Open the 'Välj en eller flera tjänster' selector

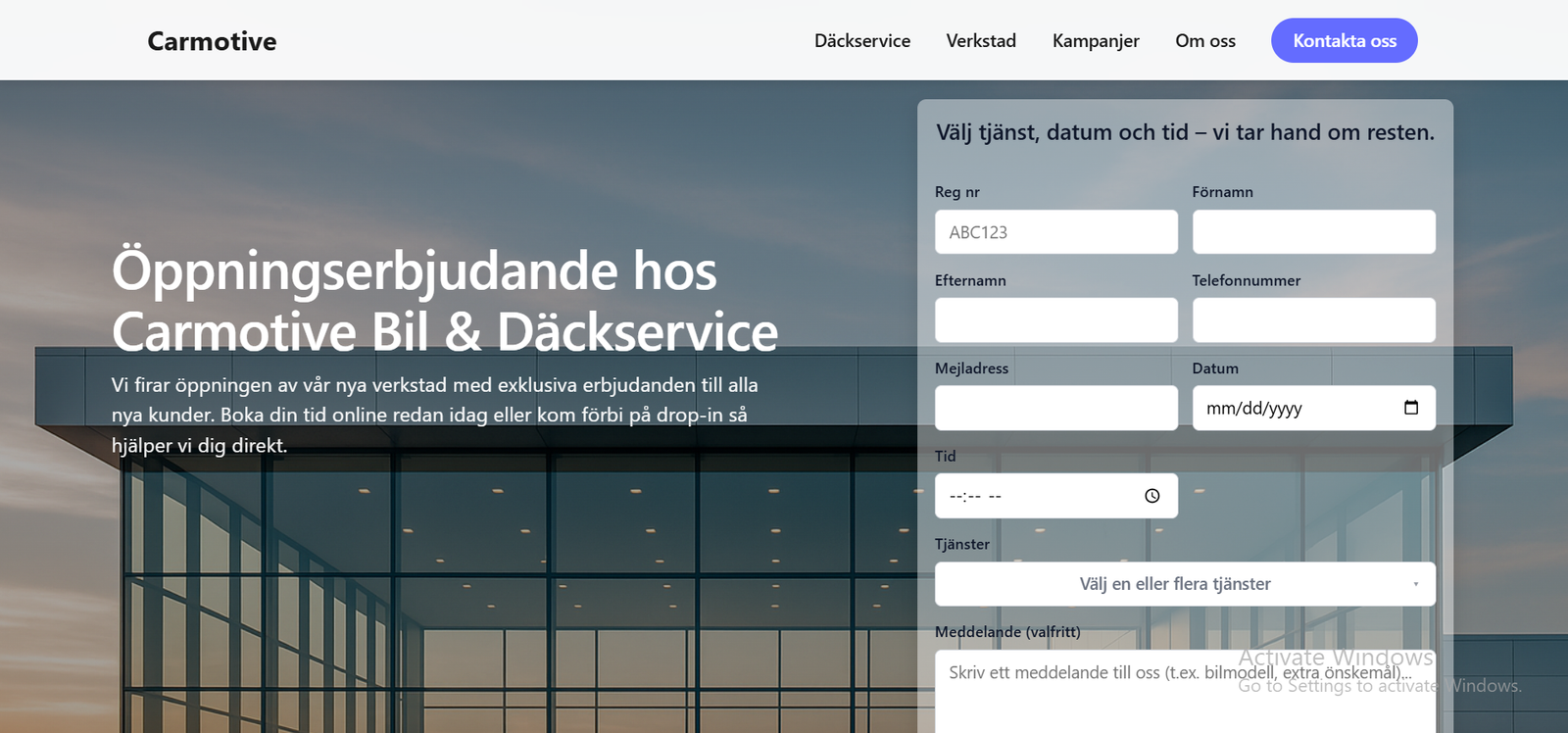click(1174, 584)
